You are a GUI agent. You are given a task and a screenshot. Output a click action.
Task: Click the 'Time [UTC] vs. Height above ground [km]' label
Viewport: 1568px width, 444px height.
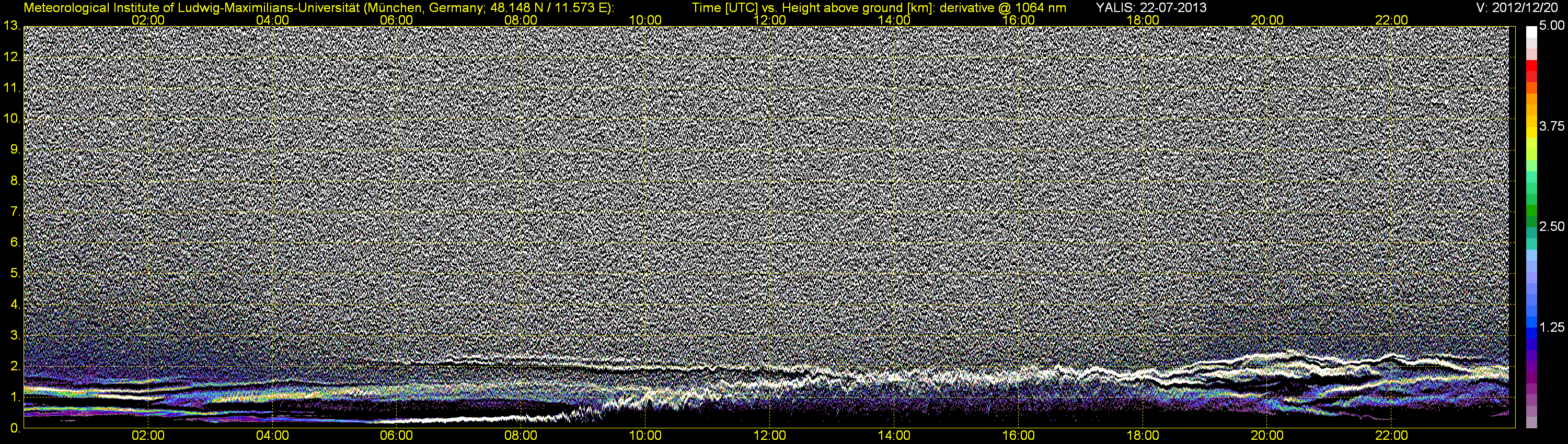[x=813, y=8]
